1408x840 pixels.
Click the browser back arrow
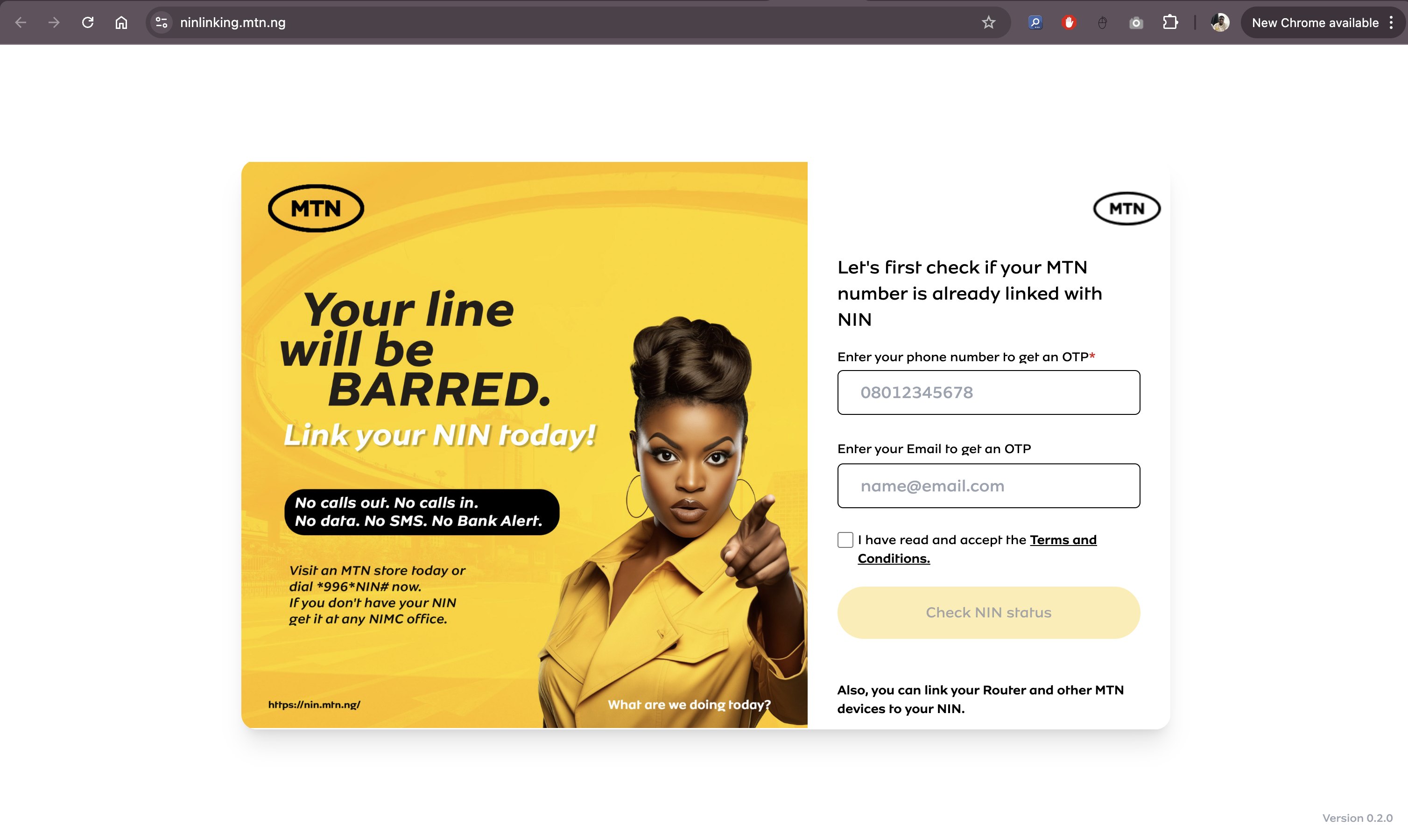click(x=21, y=23)
